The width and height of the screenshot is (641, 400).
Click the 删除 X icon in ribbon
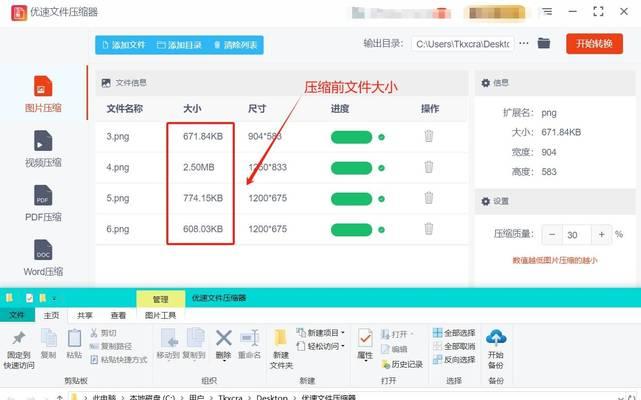pyautogui.click(x=224, y=338)
